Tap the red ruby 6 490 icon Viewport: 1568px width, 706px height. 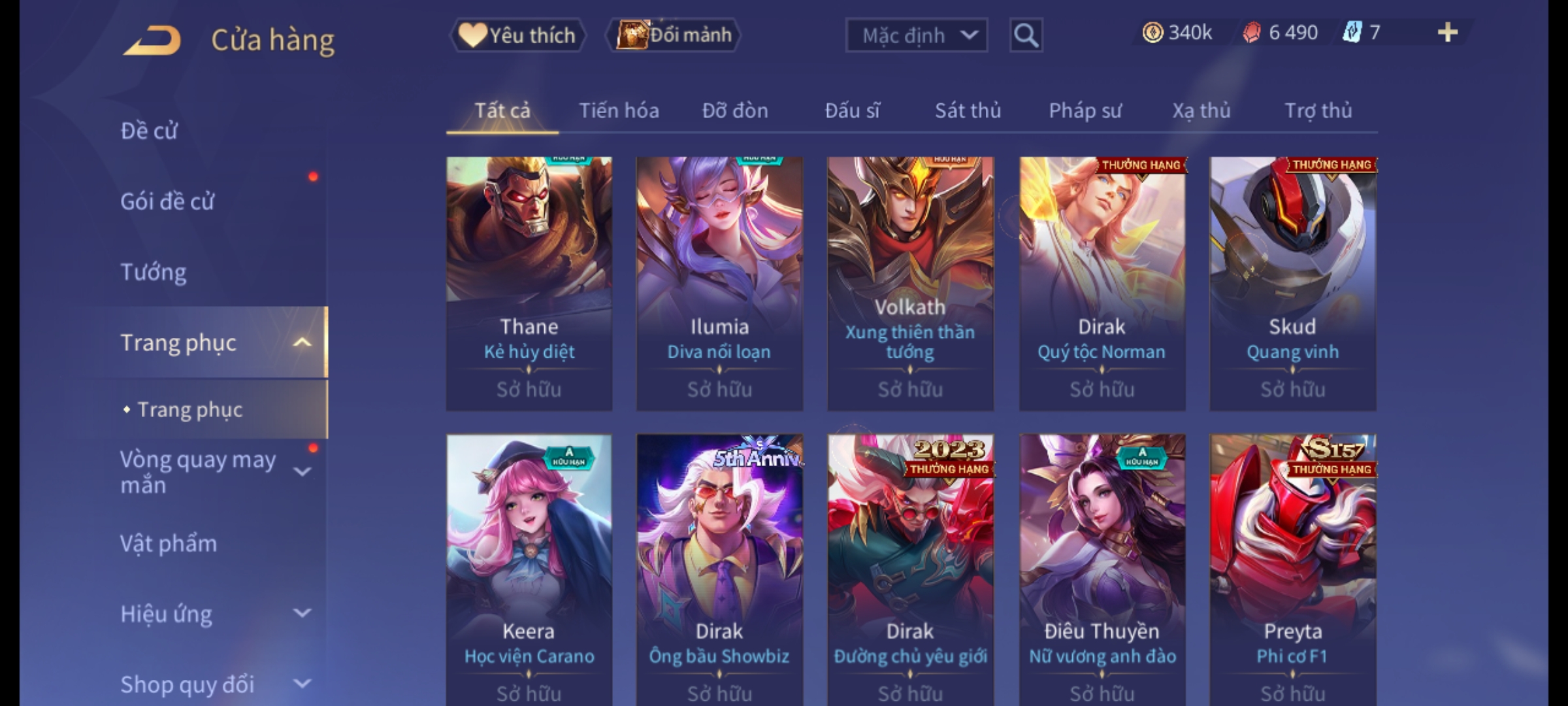[1252, 33]
